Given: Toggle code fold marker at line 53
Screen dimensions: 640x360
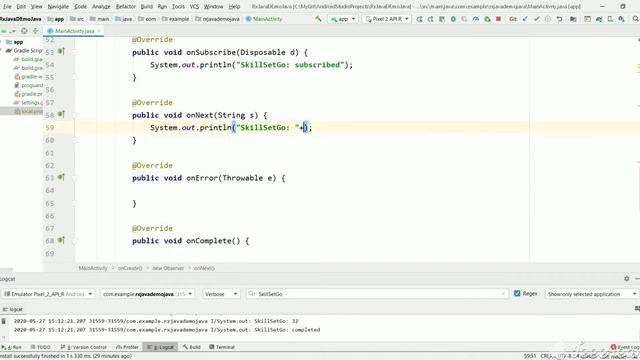Looking at the screenshot, I should (x=75, y=52).
